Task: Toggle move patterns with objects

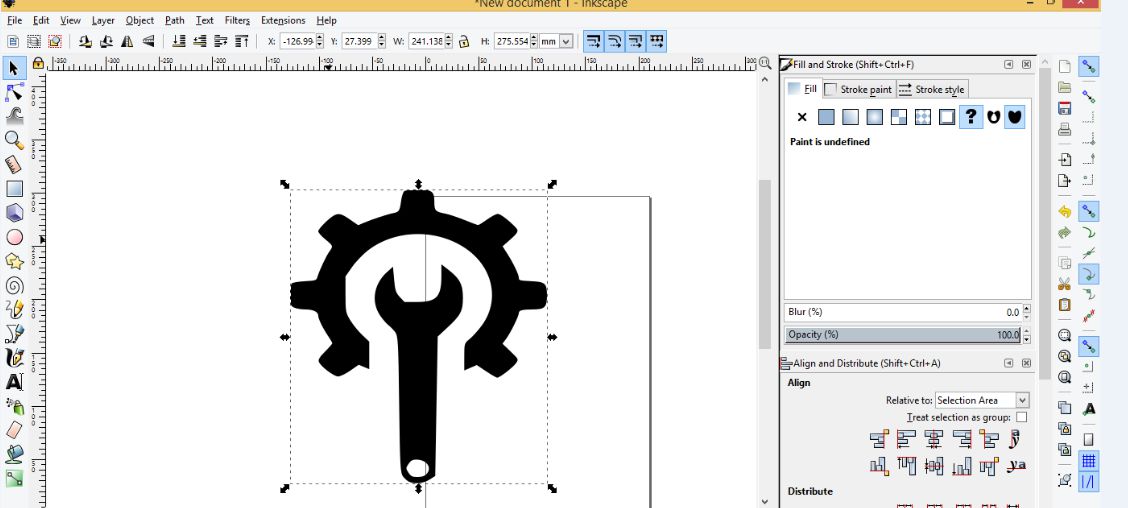Action: [x=656, y=41]
